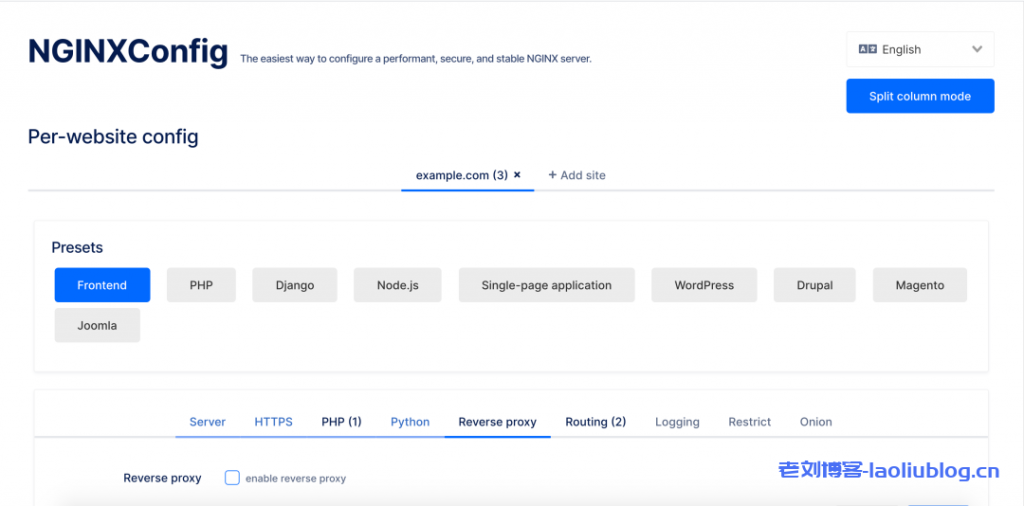Click Add site
This screenshot has height=506, width=1024.
coord(577,175)
